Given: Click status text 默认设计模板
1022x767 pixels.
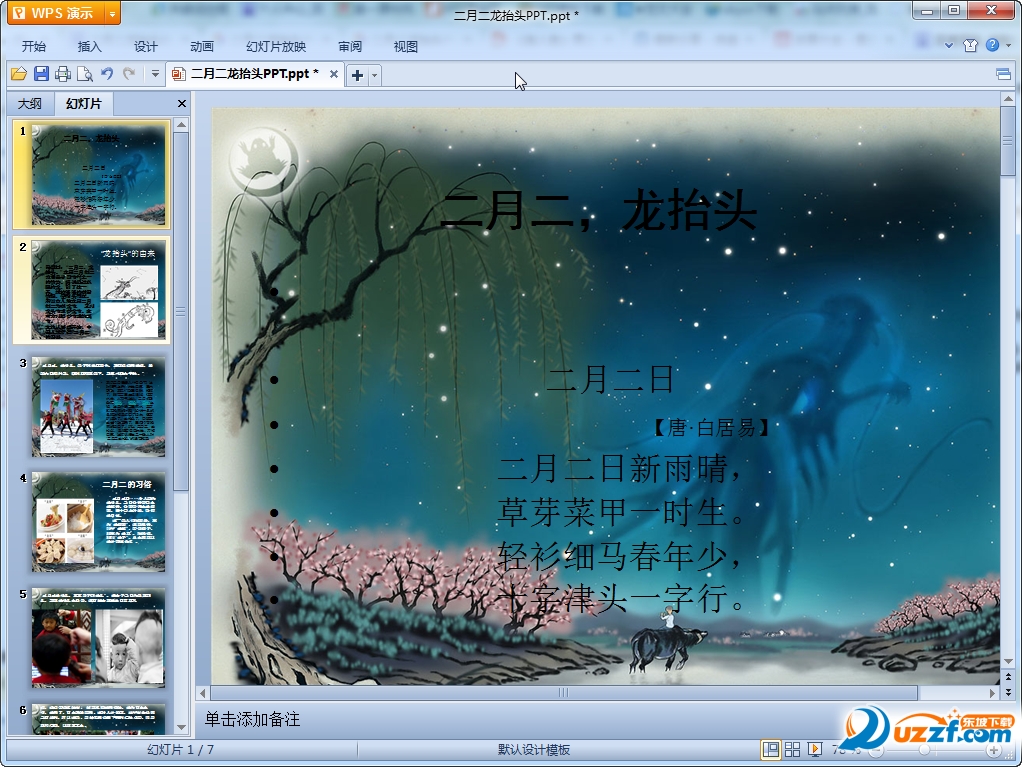Looking at the screenshot, I should point(534,750).
